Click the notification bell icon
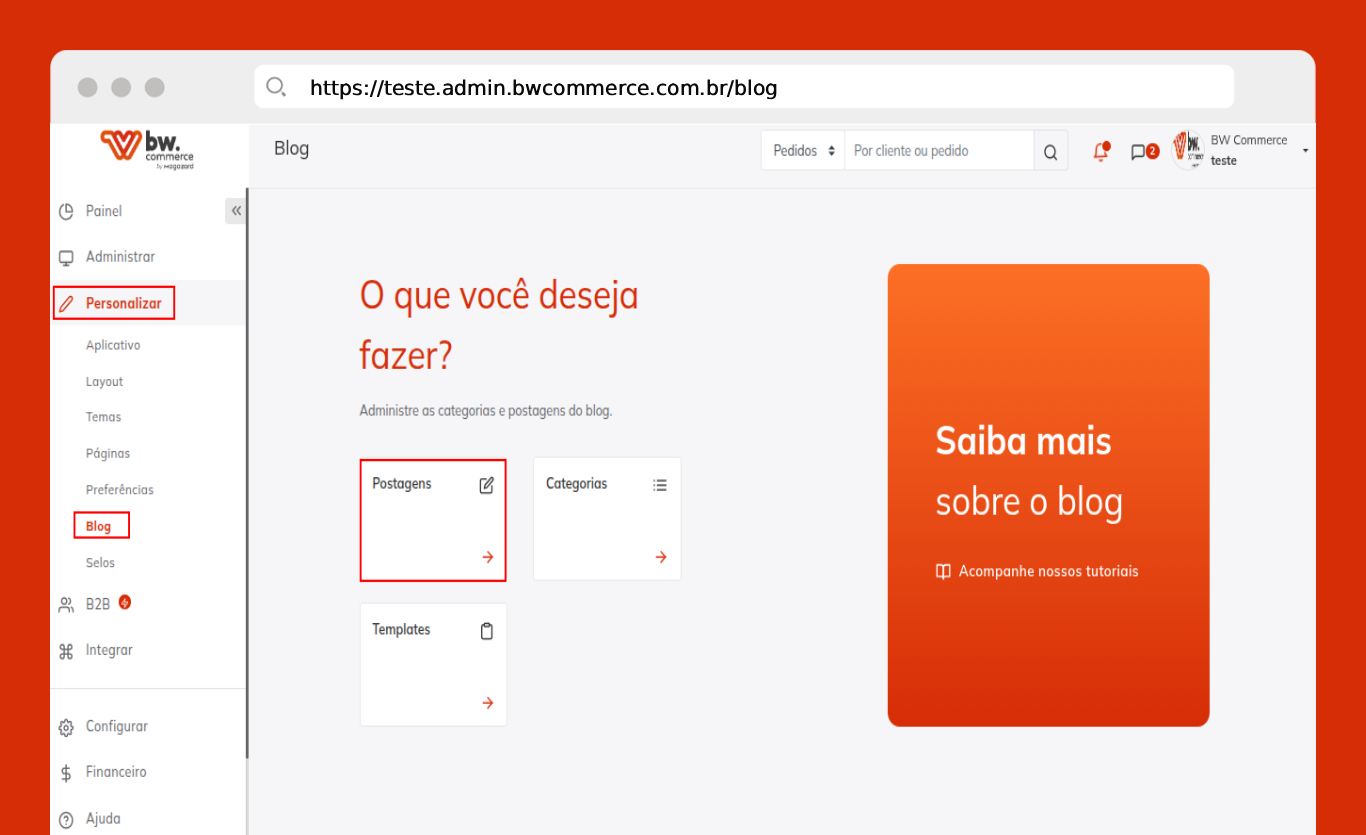Image resolution: width=1366 pixels, height=835 pixels. (x=1101, y=152)
